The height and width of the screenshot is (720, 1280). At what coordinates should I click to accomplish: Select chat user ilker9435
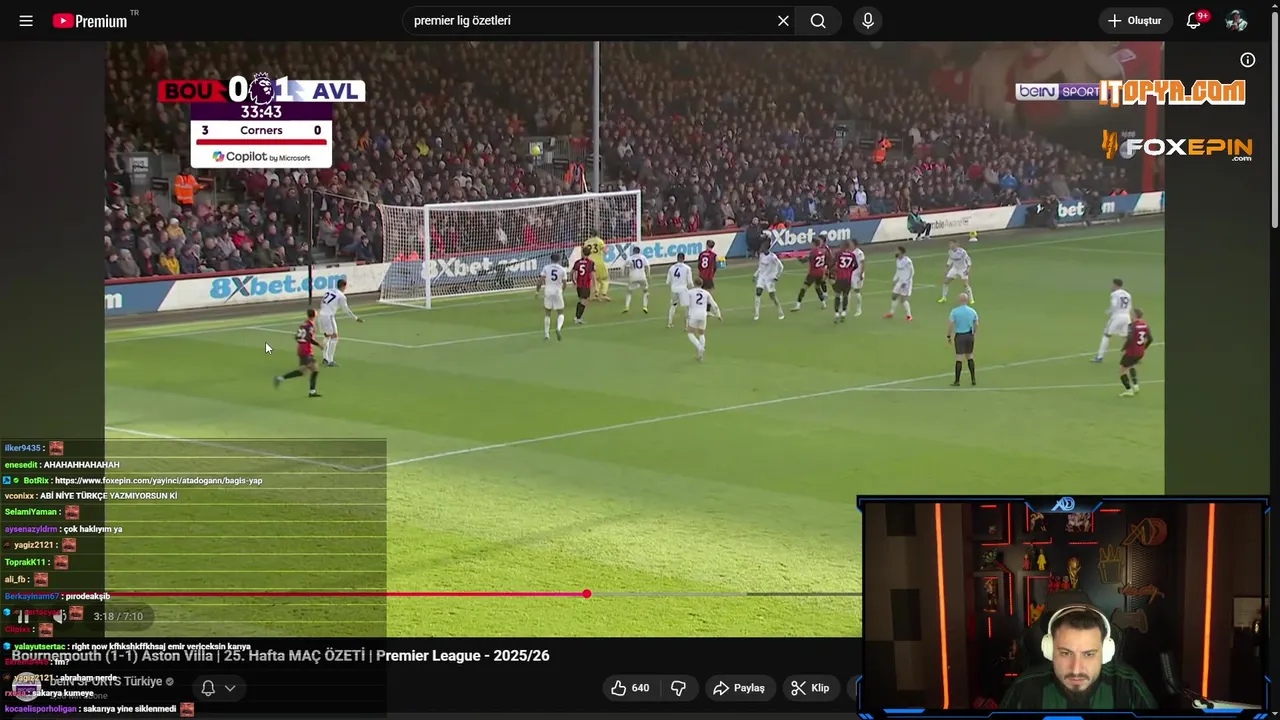pos(22,448)
